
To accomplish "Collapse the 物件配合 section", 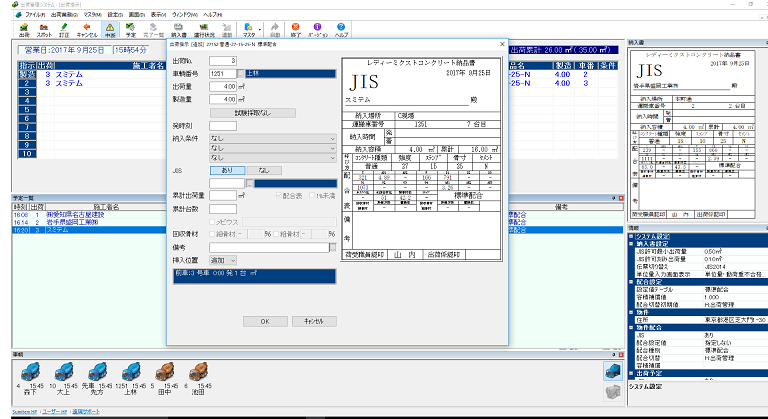I will click(632, 327).
